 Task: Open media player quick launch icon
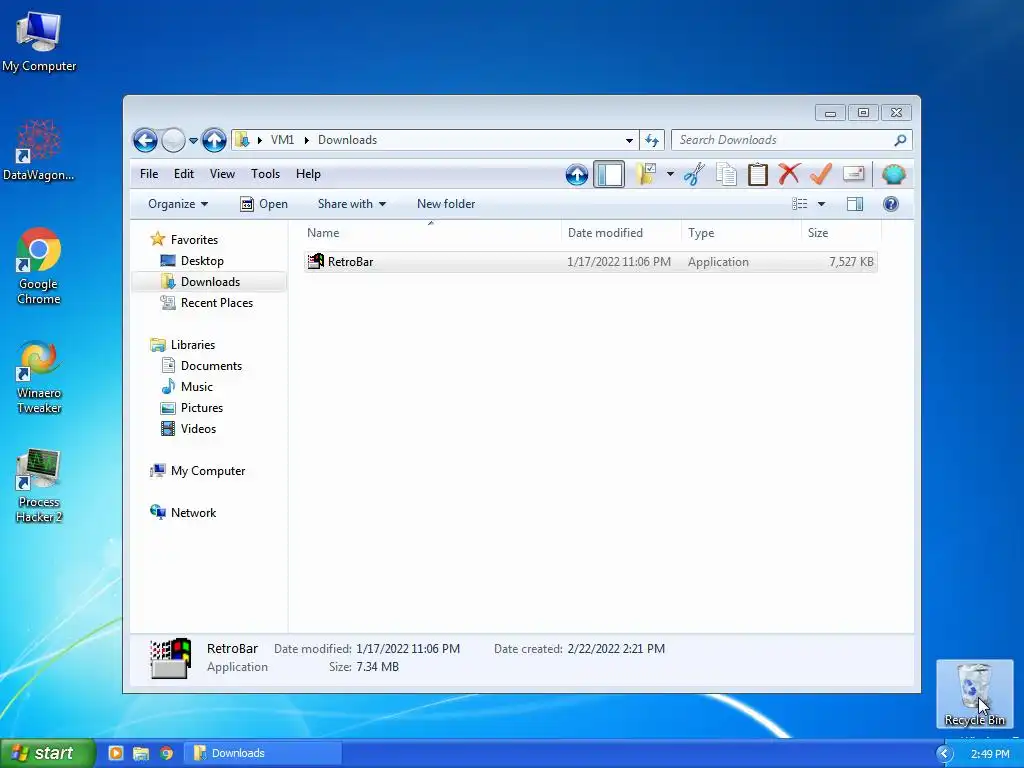pos(116,753)
